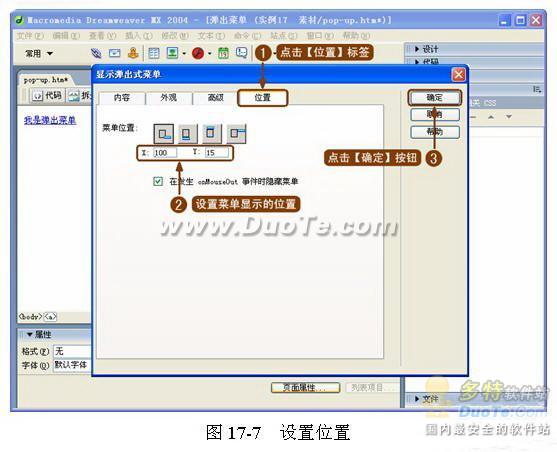Viewport: 557px width, 452px height.
Task: Open the 格式 format dropdown
Action: point(72,351)
